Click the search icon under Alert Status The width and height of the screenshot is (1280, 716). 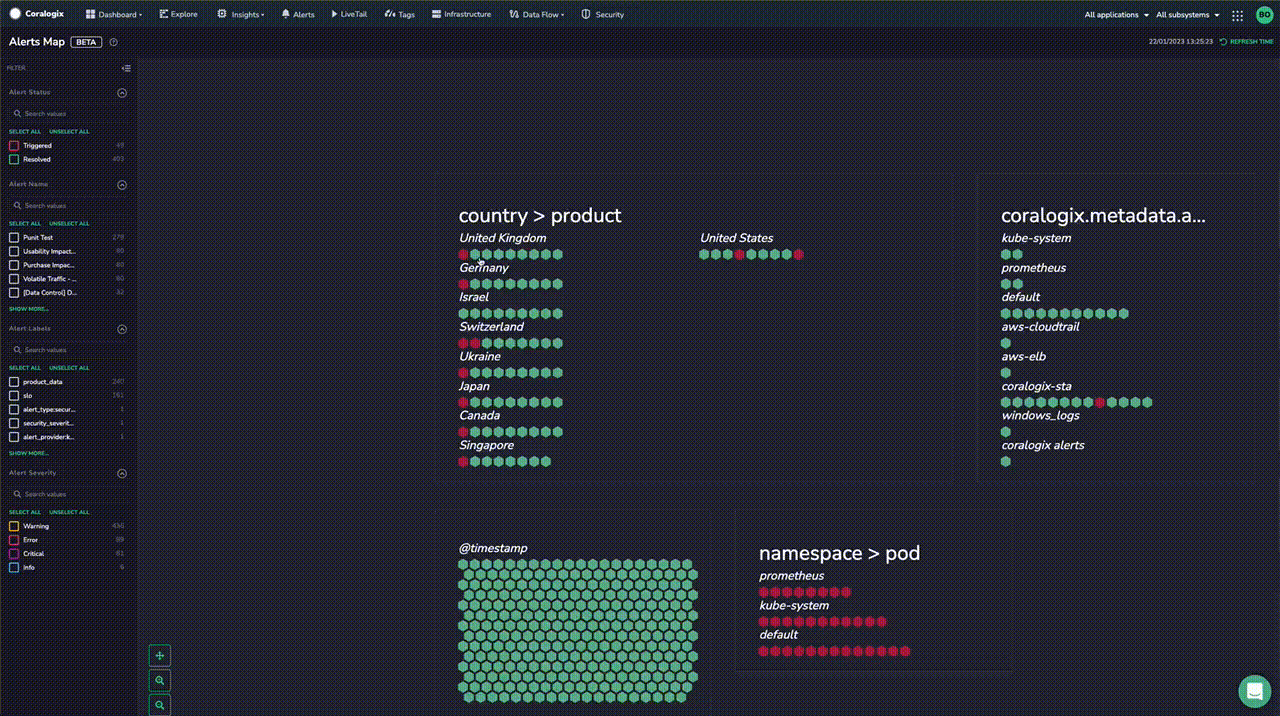(18, 114)
